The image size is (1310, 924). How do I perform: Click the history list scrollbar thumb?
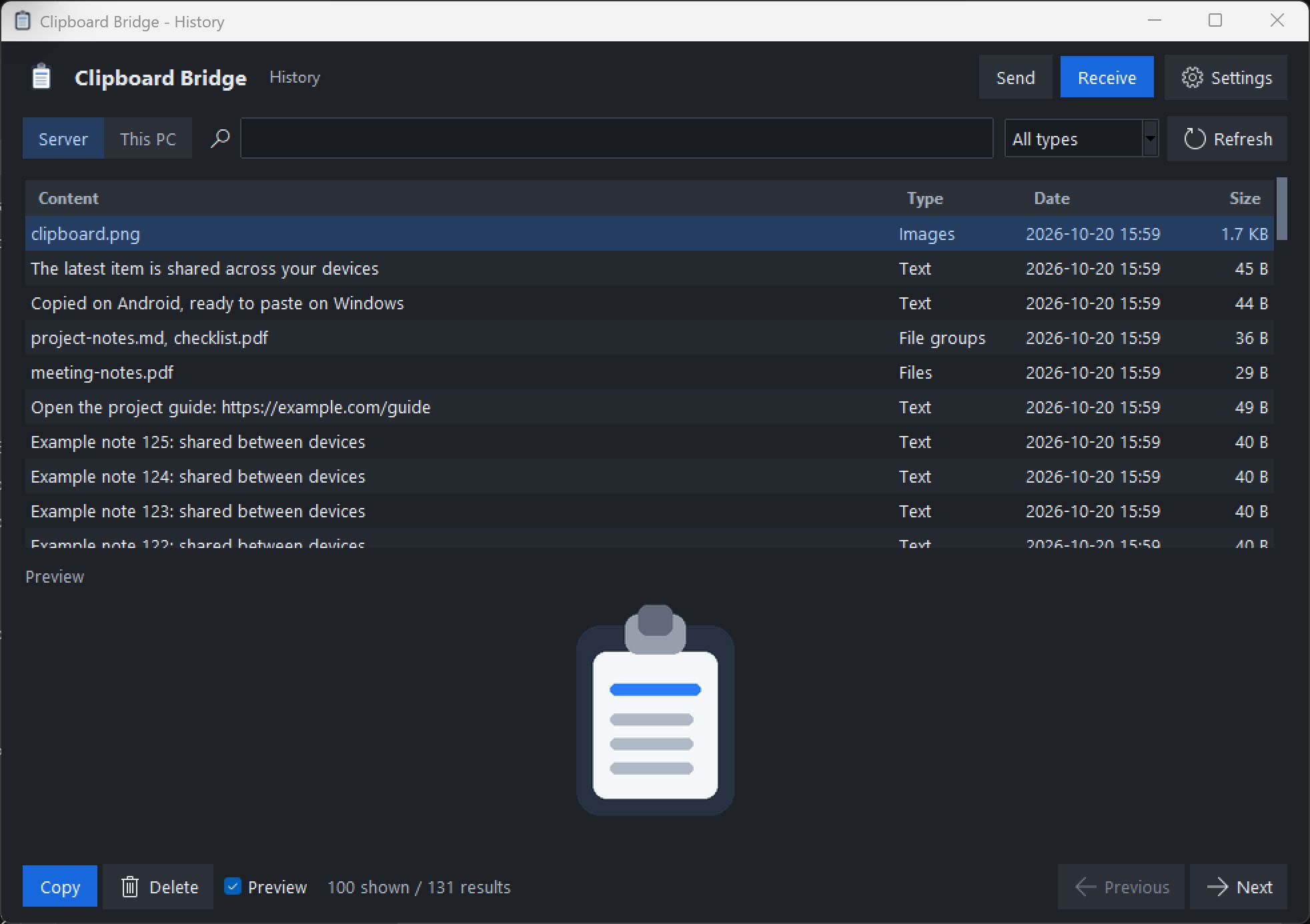[x=1282, y=209]
